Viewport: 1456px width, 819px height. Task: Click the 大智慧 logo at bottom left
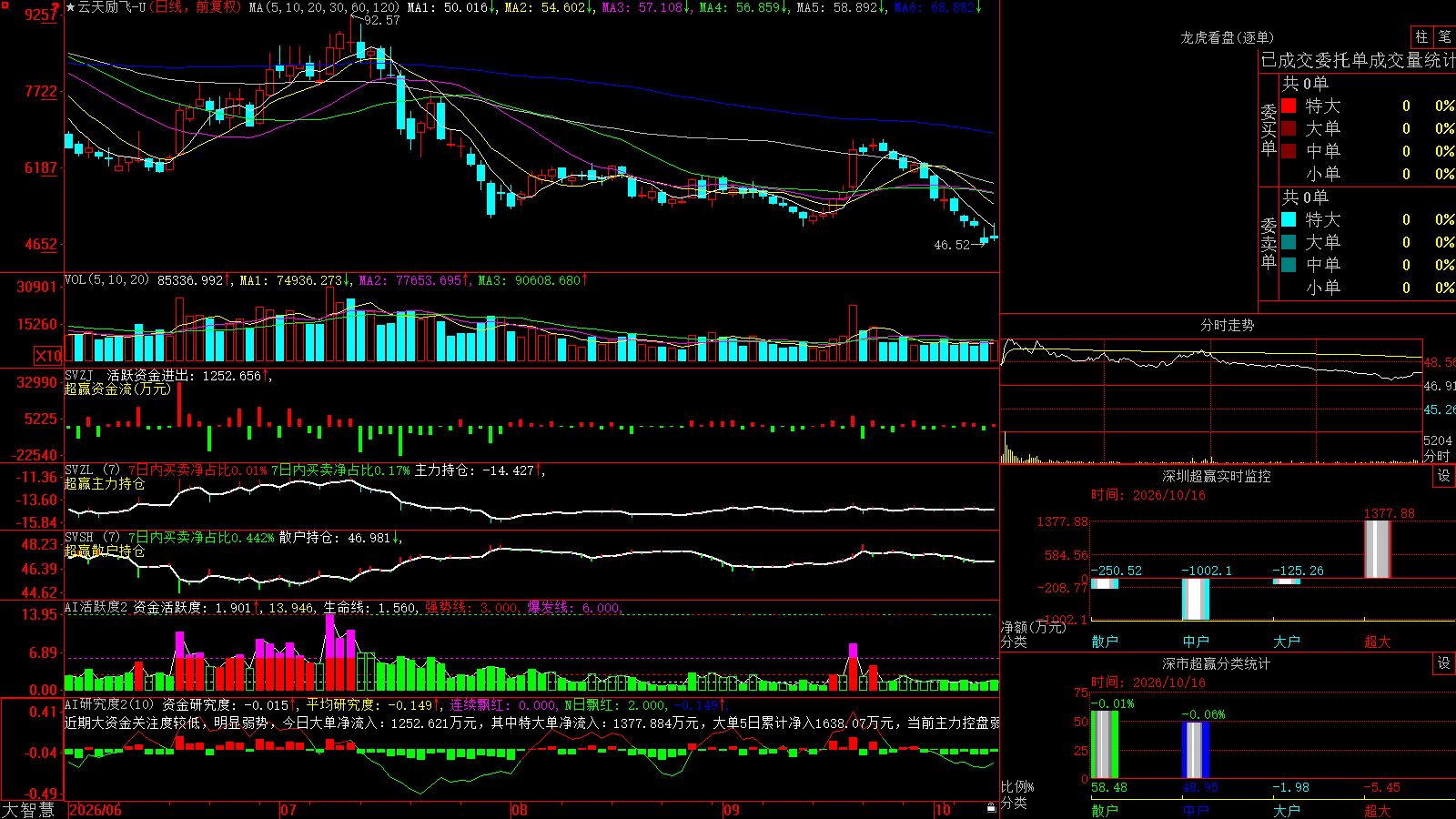[28, 810]
